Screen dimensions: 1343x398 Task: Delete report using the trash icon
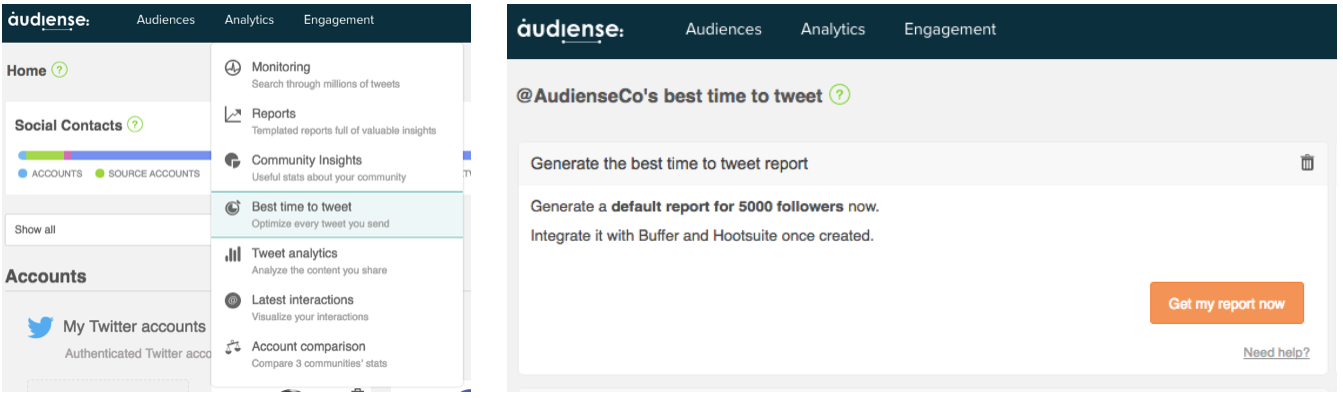[x=1307, y=163]
